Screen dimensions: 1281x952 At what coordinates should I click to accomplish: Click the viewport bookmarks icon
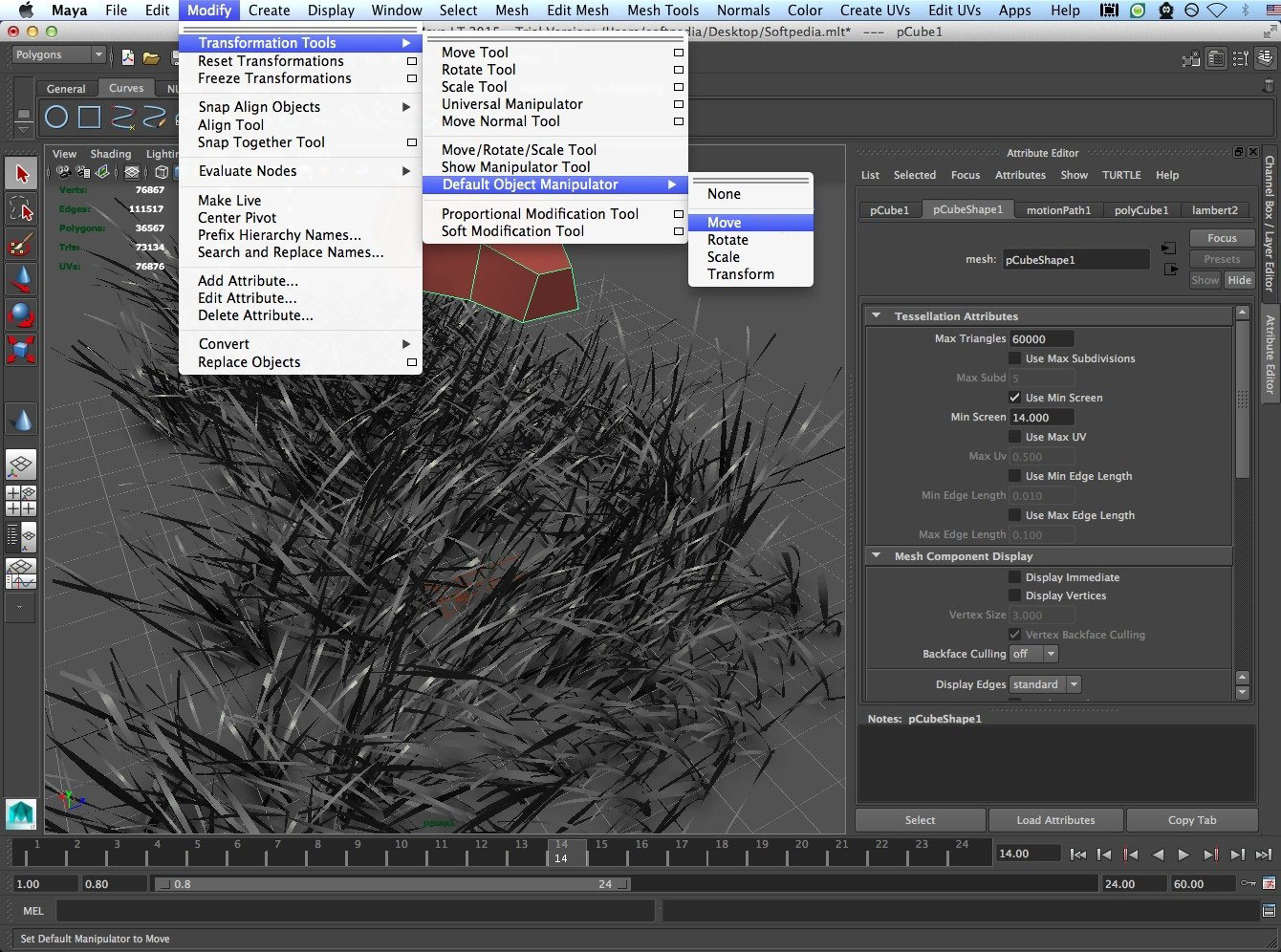click(101, 172)
